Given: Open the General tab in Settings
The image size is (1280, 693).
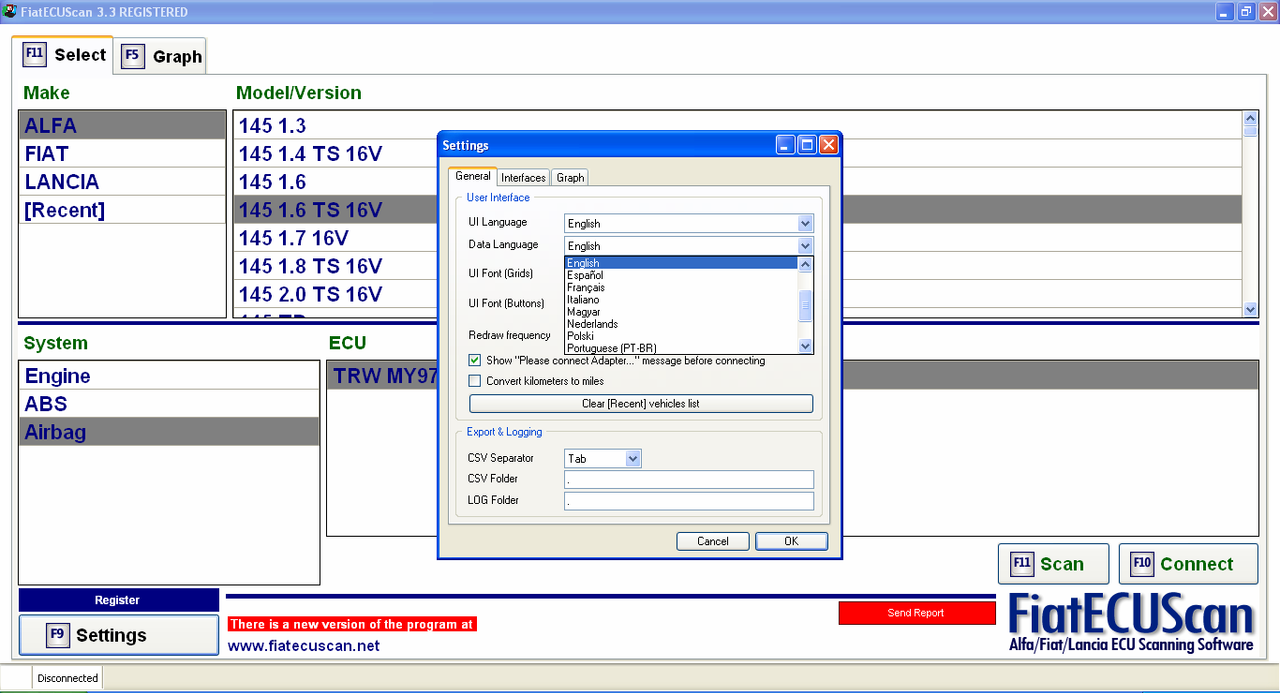Looking at the screenshot, I should [473, 176].
